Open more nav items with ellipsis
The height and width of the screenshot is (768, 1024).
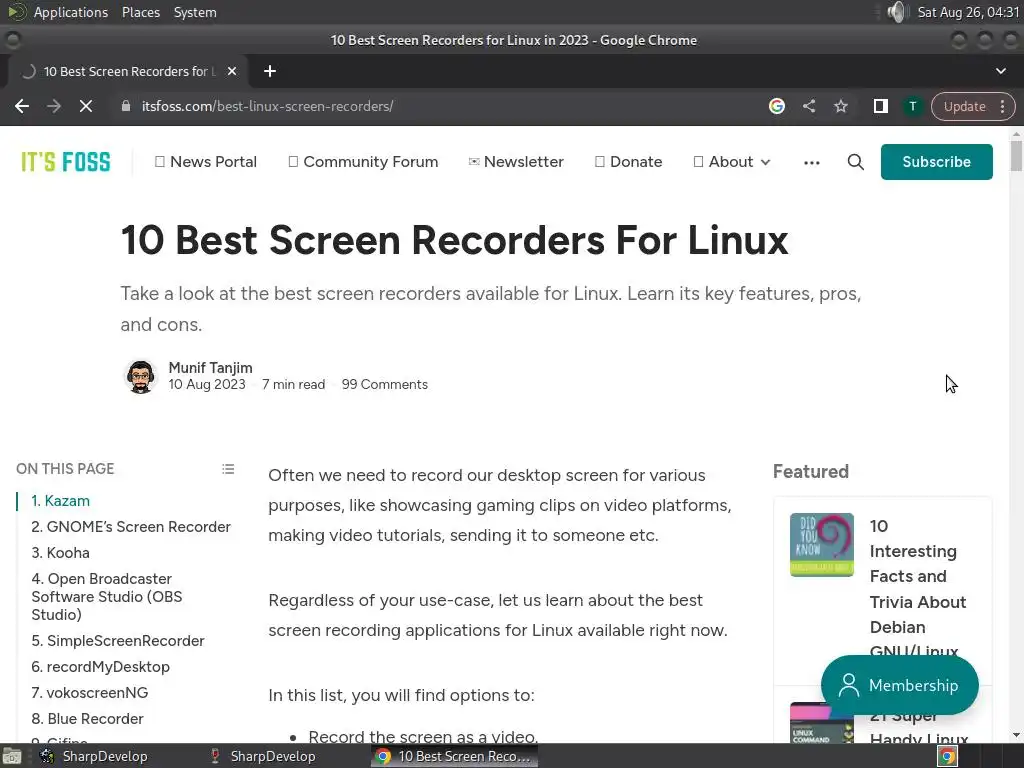[812, 163]
